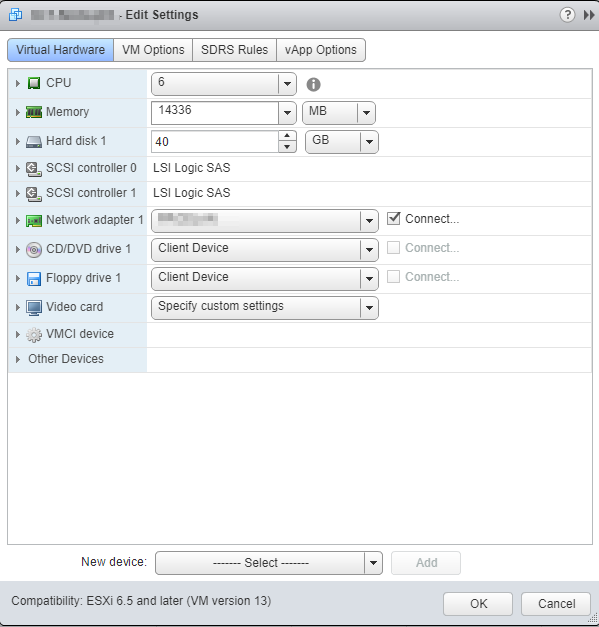Toggle the CD/DVD drive 1 Connect checkbox
Screen dimensions: 599x627
coord(393,248)
